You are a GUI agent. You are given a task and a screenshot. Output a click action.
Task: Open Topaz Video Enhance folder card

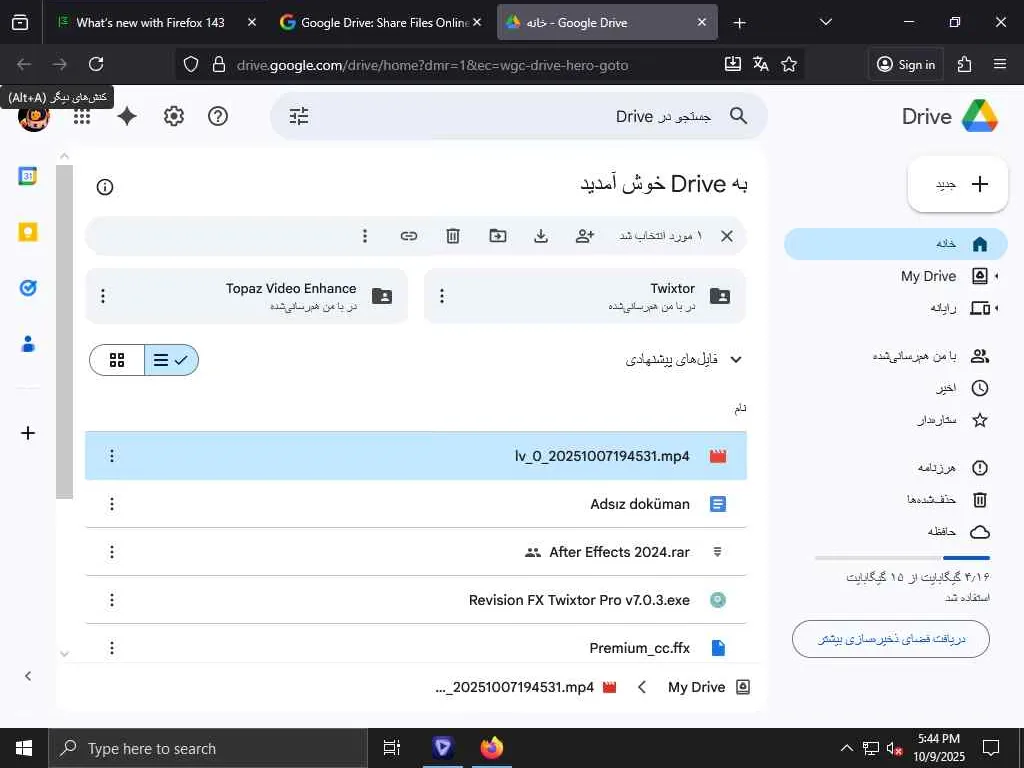click(247, 296)
